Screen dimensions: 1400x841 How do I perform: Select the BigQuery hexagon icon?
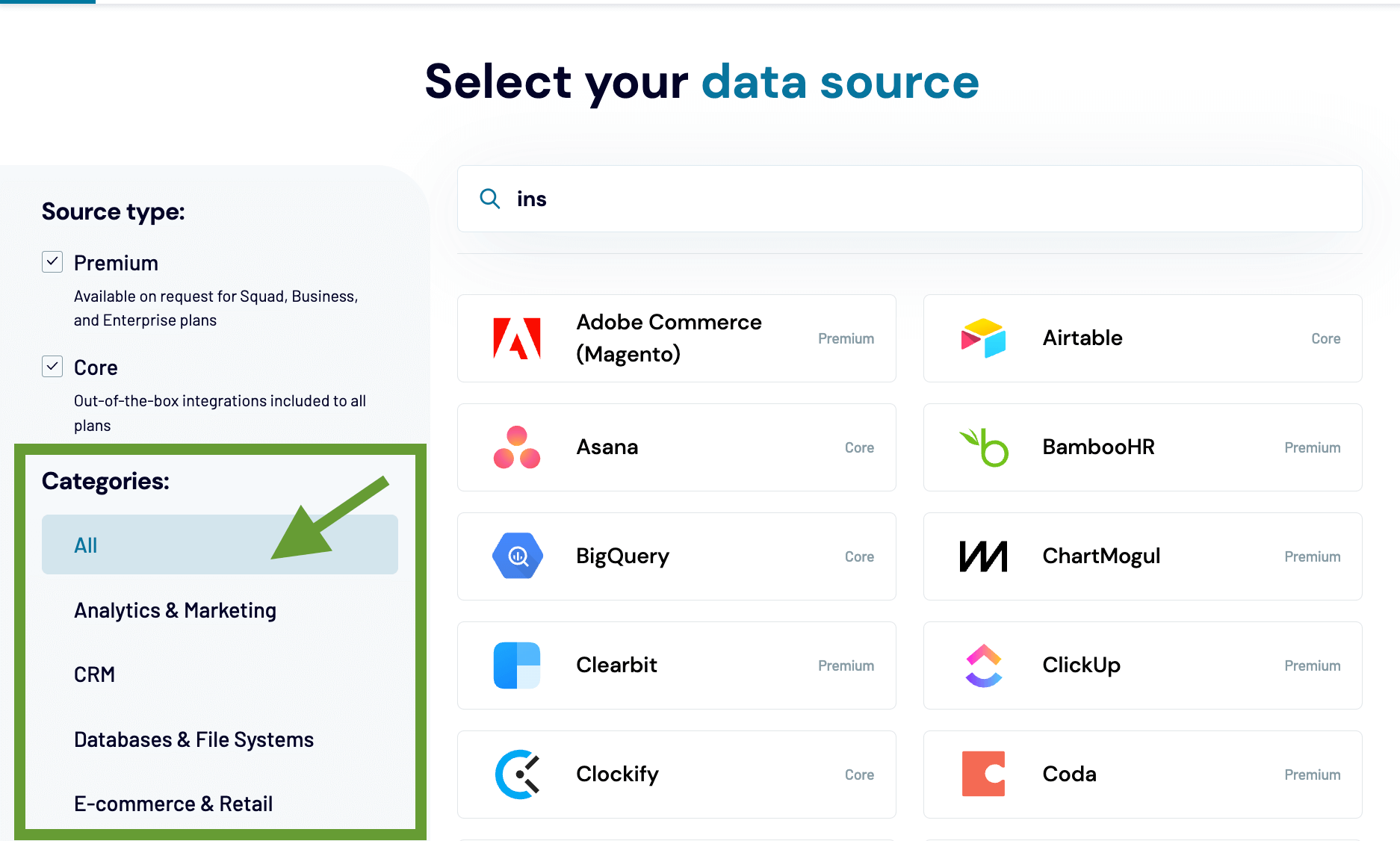click(516, 556)
